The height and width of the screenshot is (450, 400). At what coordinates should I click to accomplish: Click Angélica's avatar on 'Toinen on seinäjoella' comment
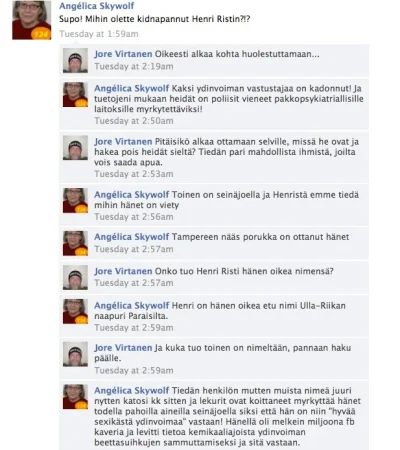coord(75,201)
